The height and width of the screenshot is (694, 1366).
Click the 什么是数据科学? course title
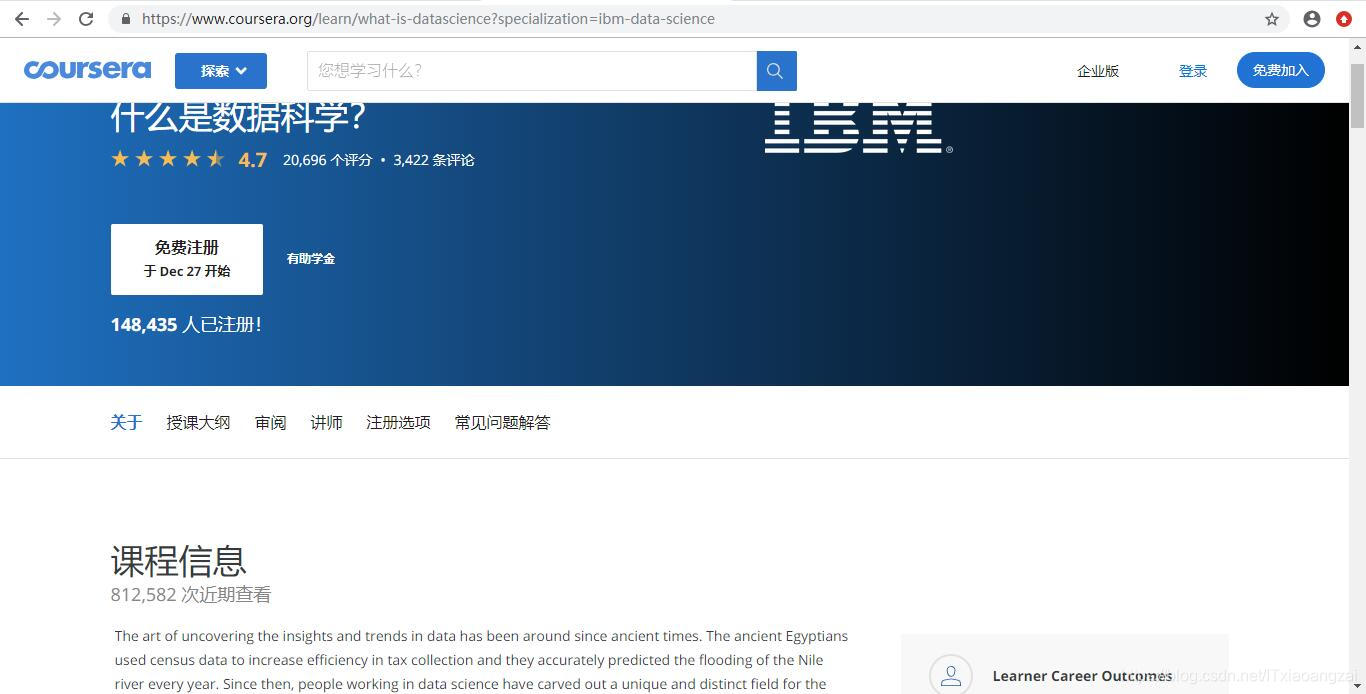coord(238,118)
